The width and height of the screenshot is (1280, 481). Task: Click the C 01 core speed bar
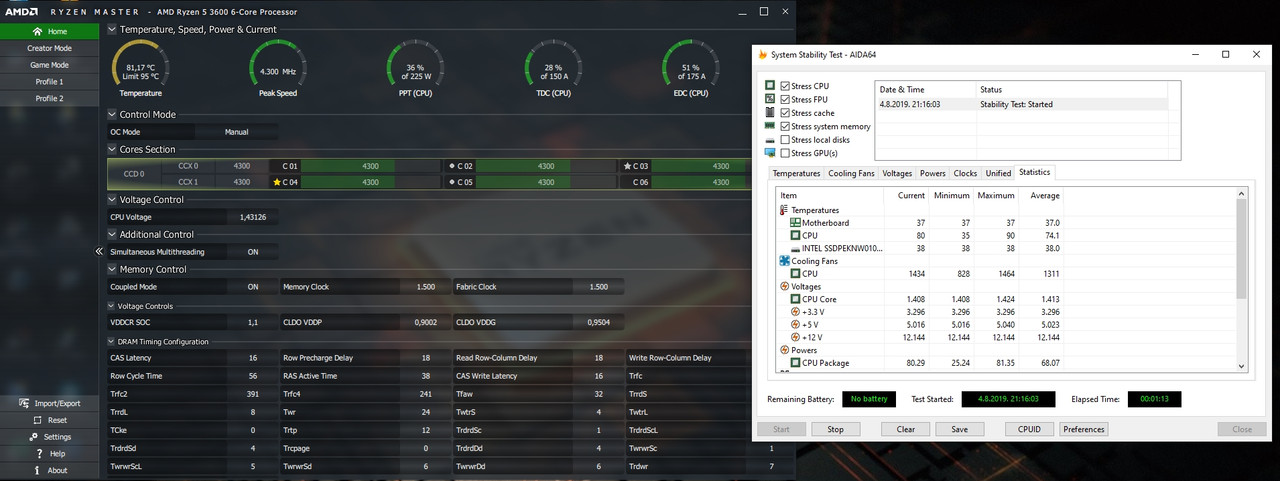pyautogui.click(x=371, y=166)
